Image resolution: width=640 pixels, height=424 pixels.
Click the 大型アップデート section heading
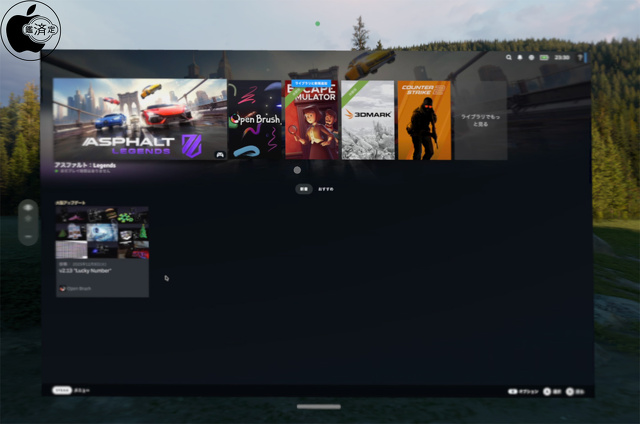point(70,203)
